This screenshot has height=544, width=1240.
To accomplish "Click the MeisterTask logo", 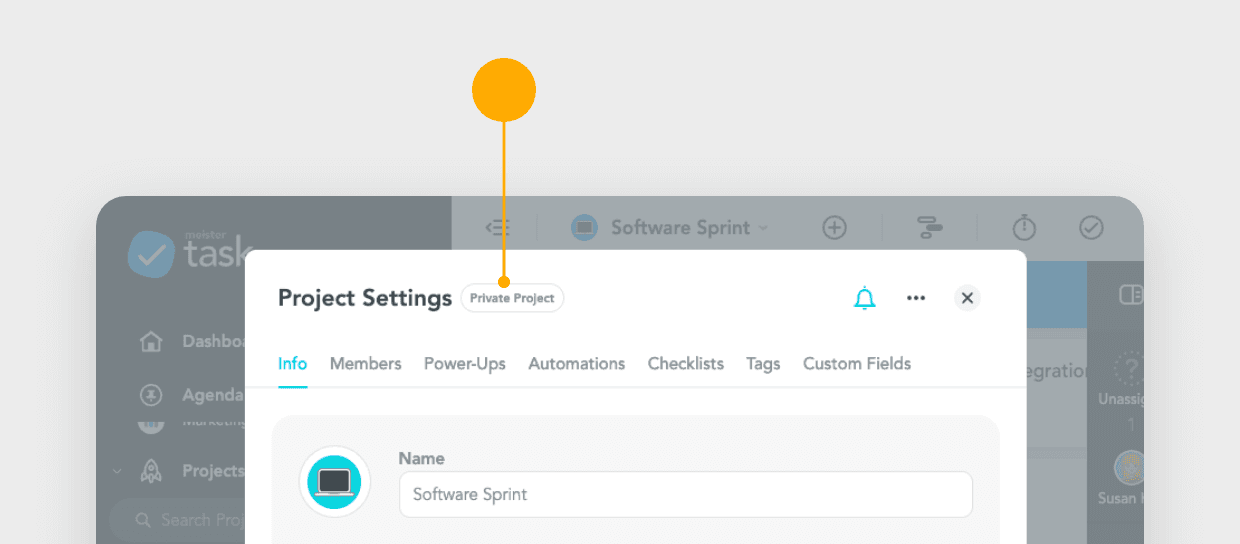I will coord(188,253).
